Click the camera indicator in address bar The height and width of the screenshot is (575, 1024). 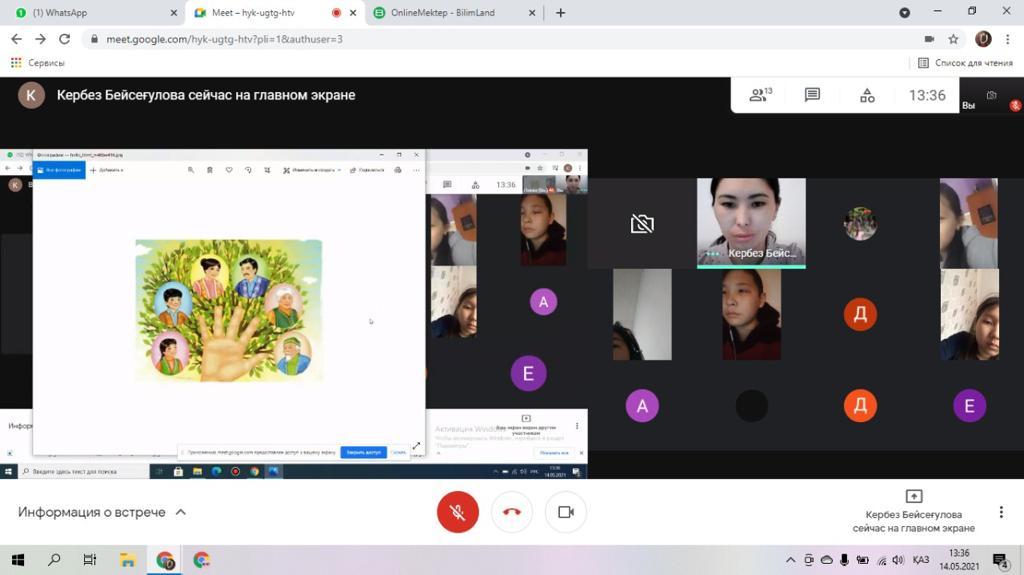pos(929,39)
